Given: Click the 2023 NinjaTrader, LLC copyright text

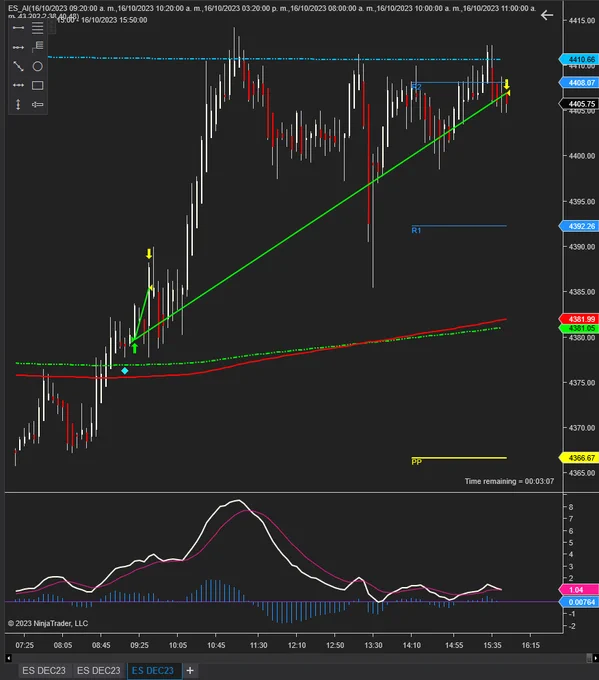Looking at the screenshot, I should tap(48, 623).
